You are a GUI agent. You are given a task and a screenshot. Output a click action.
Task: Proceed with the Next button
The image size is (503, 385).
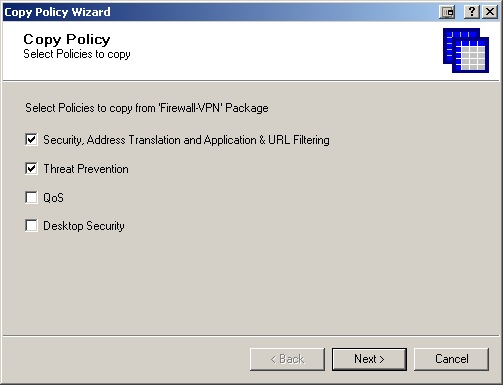369,359
